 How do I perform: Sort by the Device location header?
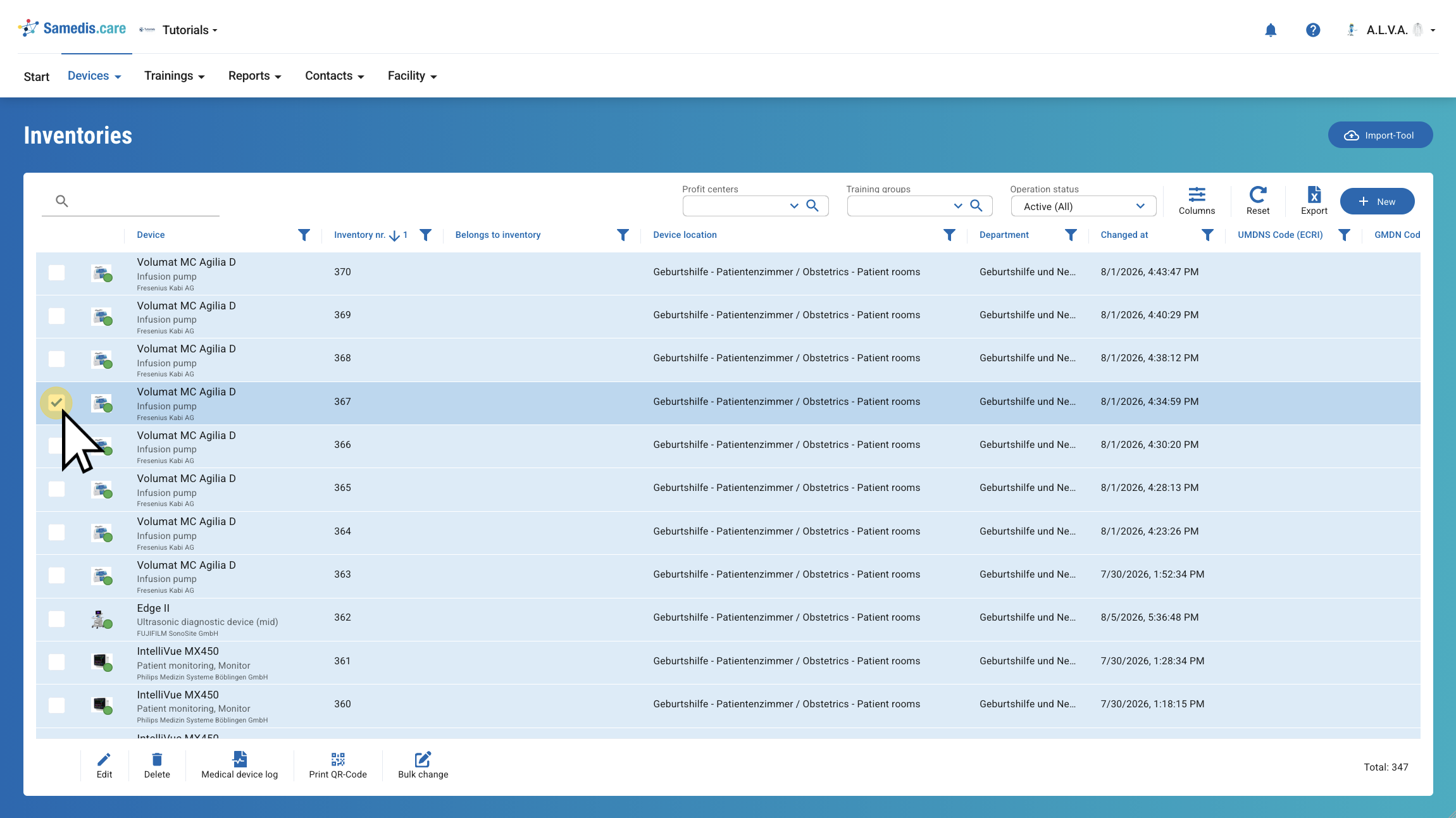click(x=685, y=235)
